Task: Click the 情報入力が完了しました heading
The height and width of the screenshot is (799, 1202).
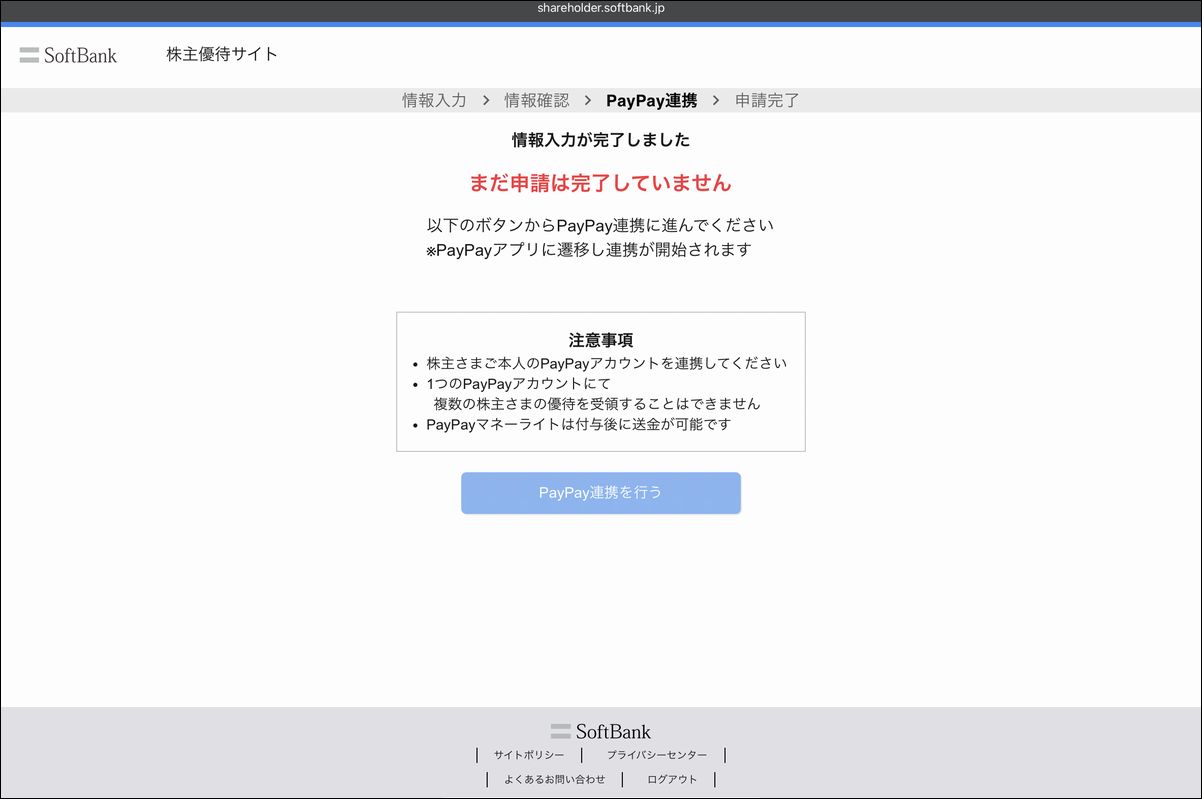Action: click(601, 140)
